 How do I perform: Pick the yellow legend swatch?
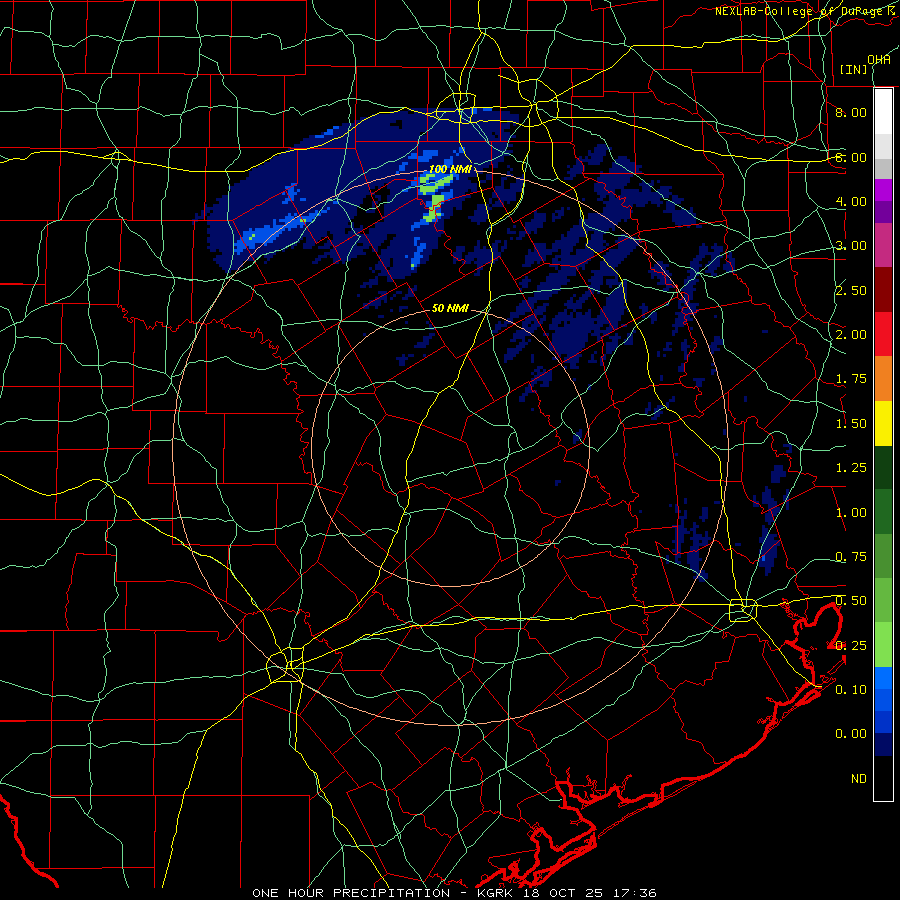point(883,423)
